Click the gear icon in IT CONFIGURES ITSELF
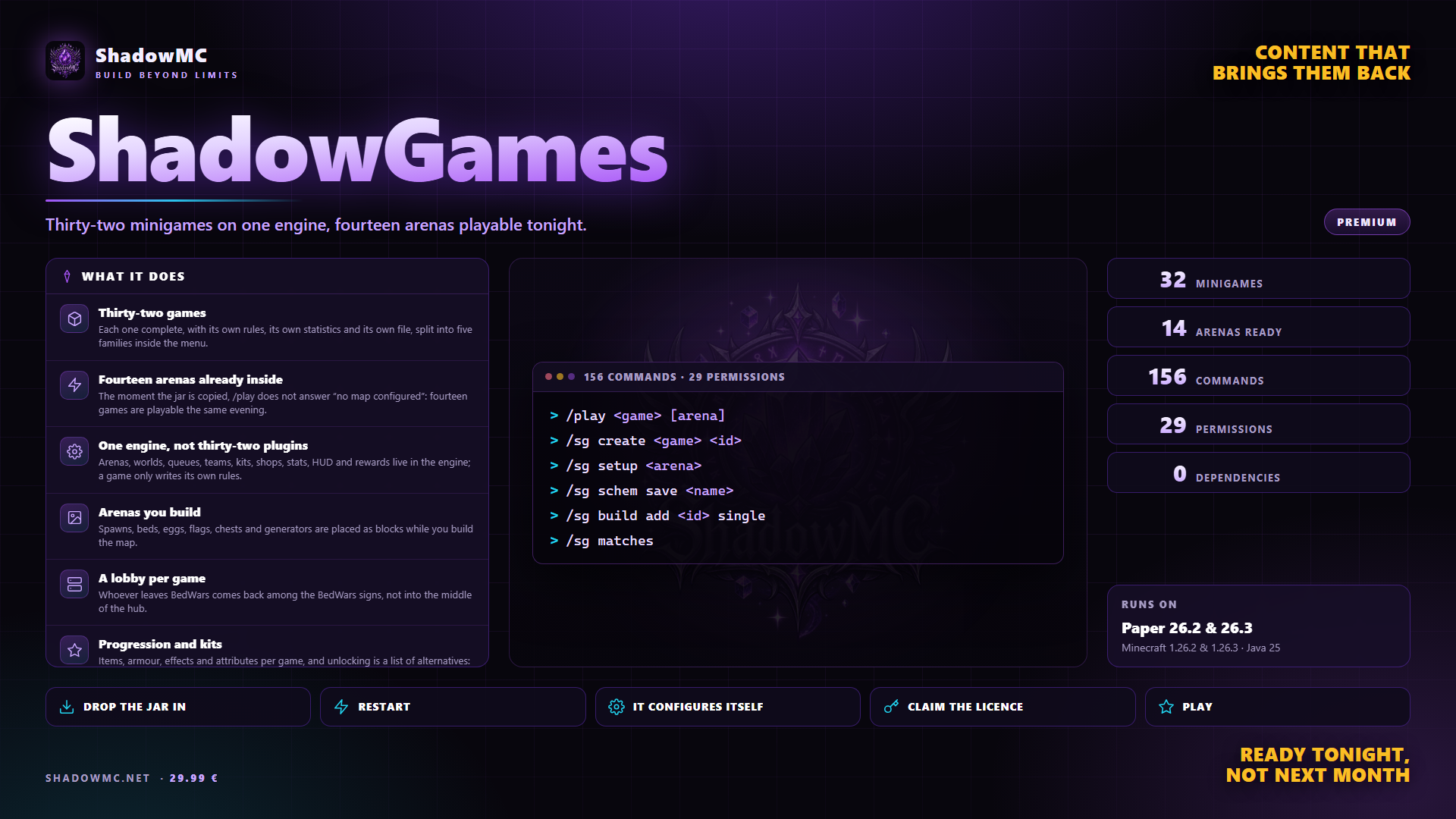The height and width of the screenshot is (819, 1456). pos(617,707)
